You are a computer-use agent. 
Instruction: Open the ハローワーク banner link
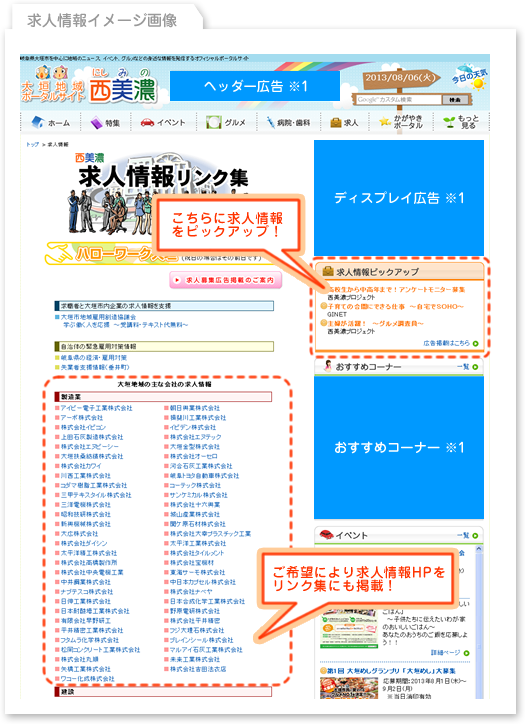tap(111, 253)
